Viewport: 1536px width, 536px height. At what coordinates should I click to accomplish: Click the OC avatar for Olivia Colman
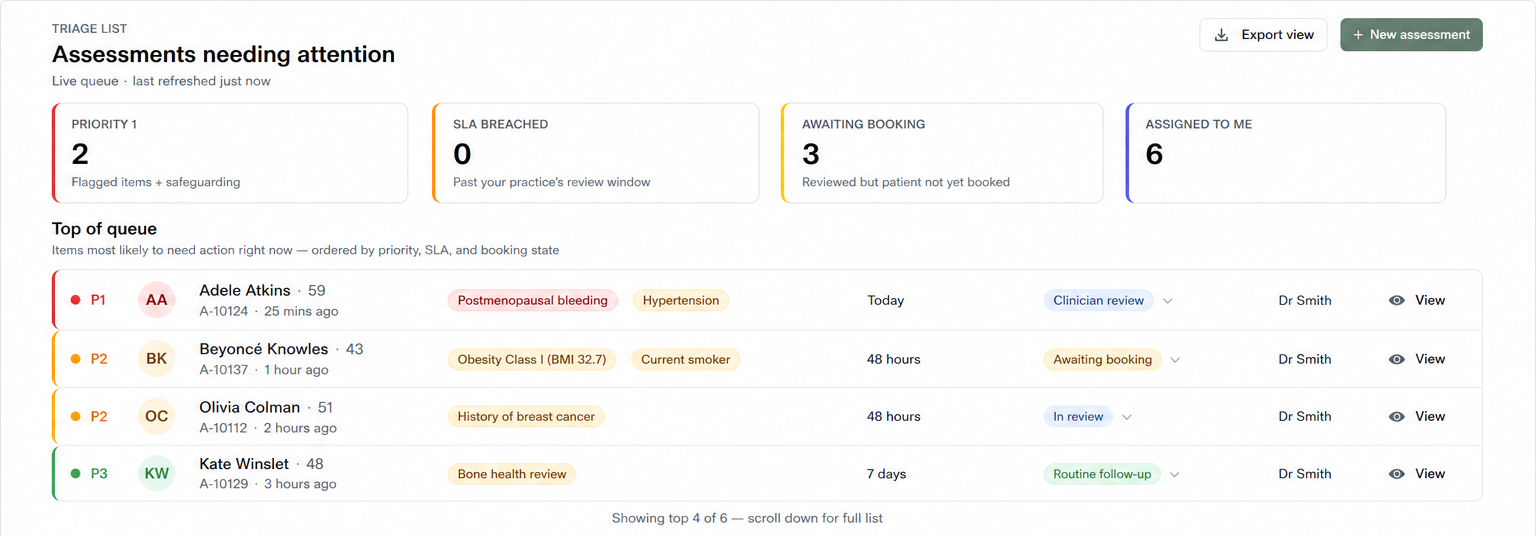157,416
